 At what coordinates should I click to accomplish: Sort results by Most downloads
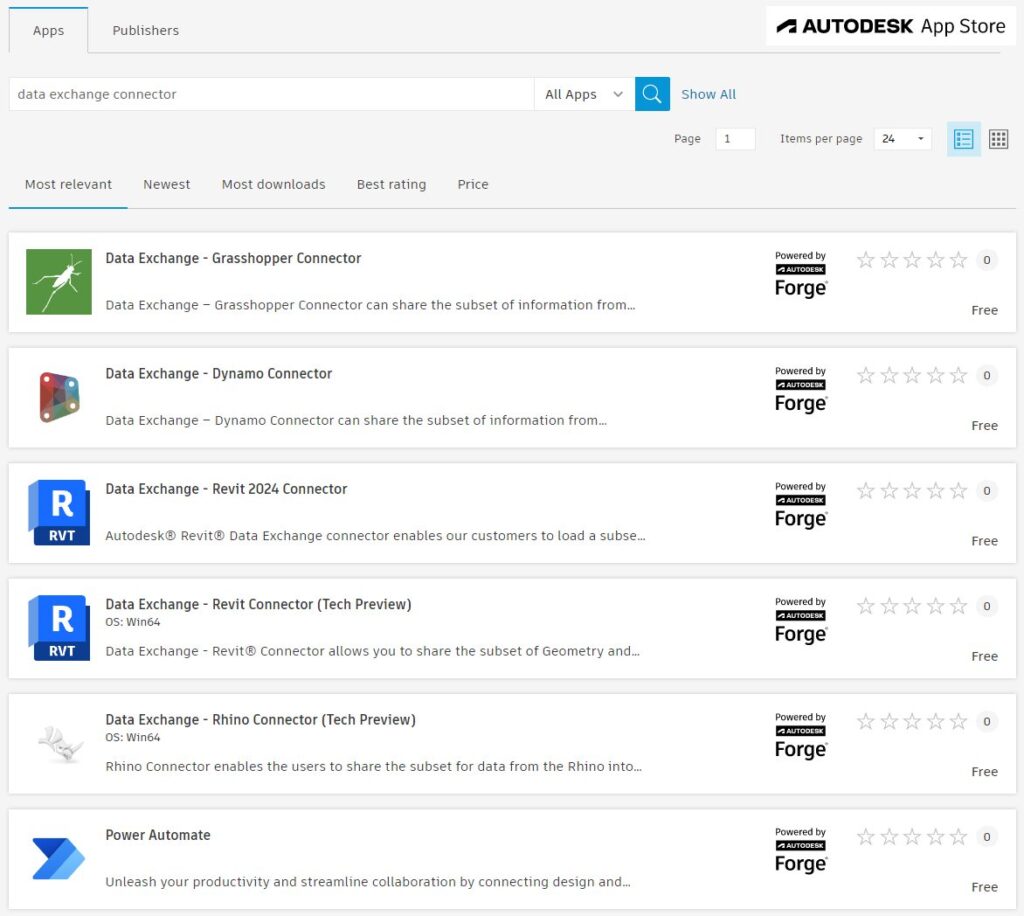point(273,184)
